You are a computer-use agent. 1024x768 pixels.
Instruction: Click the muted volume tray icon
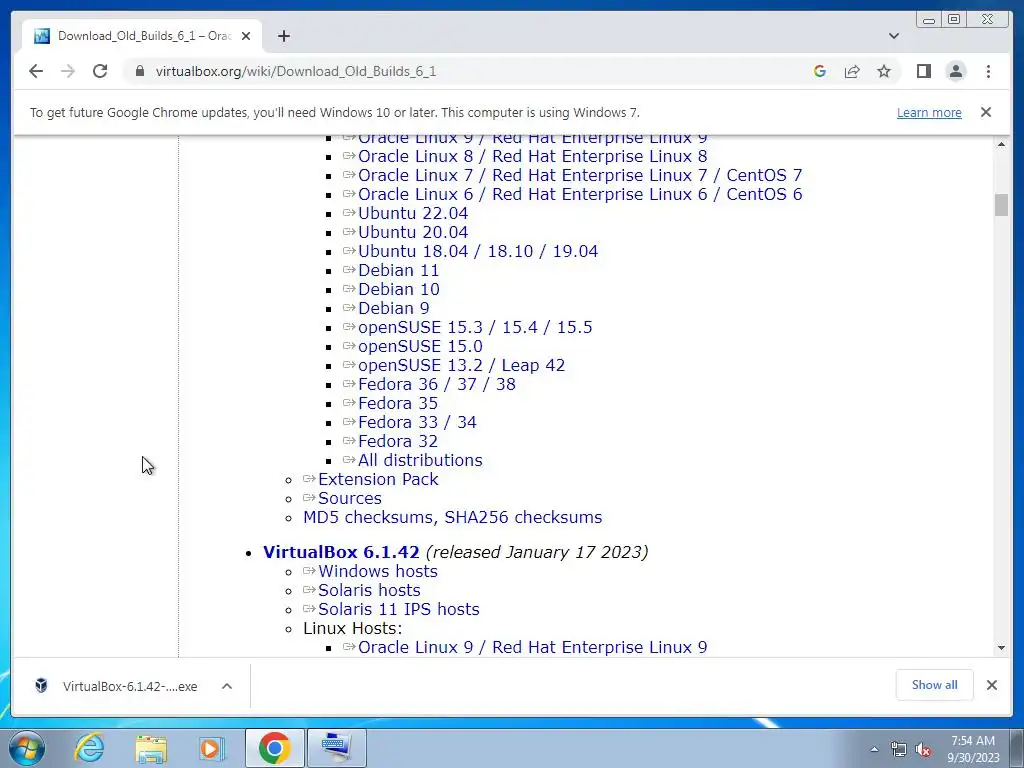pyautogui.click(x=923, y=749)
